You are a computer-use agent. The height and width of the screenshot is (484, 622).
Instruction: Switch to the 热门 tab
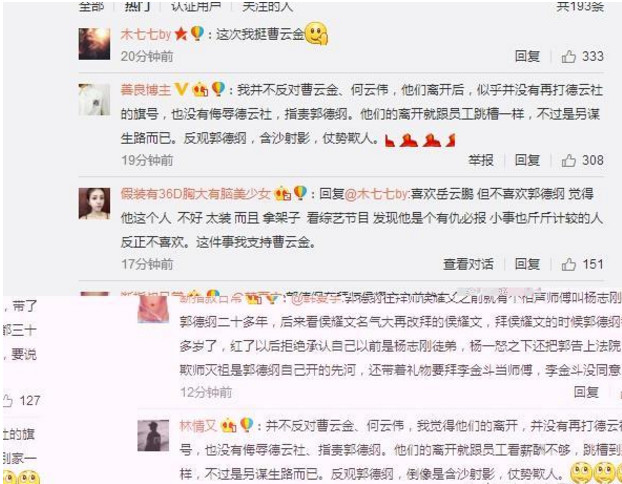pos(137,6)
